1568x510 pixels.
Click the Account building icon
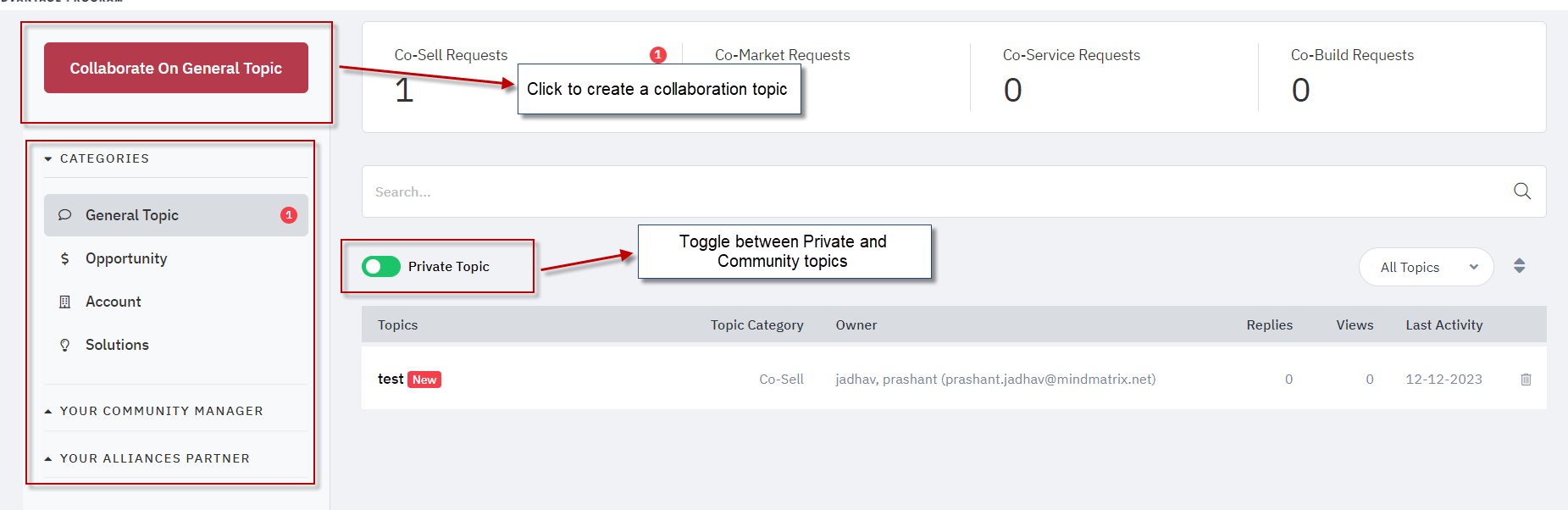[64, 302]
